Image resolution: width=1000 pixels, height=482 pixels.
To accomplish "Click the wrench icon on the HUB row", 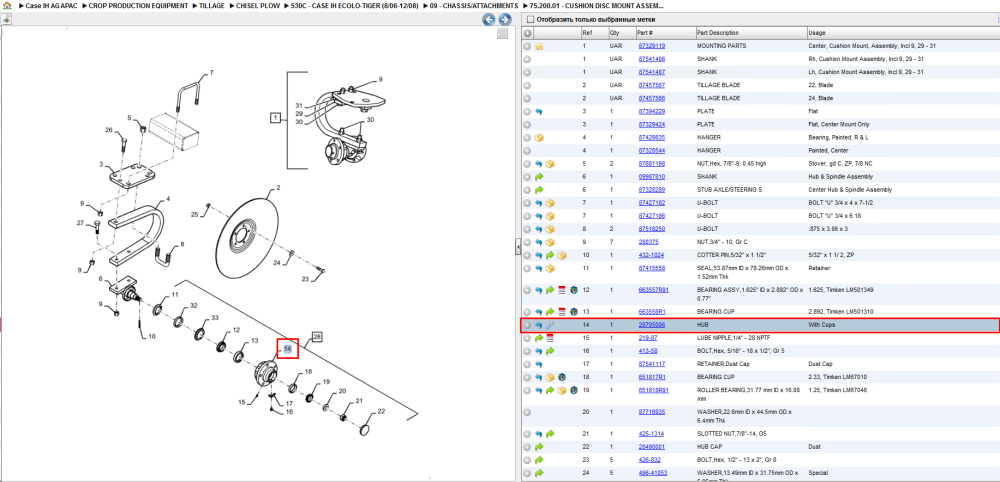I will (550, 325).
